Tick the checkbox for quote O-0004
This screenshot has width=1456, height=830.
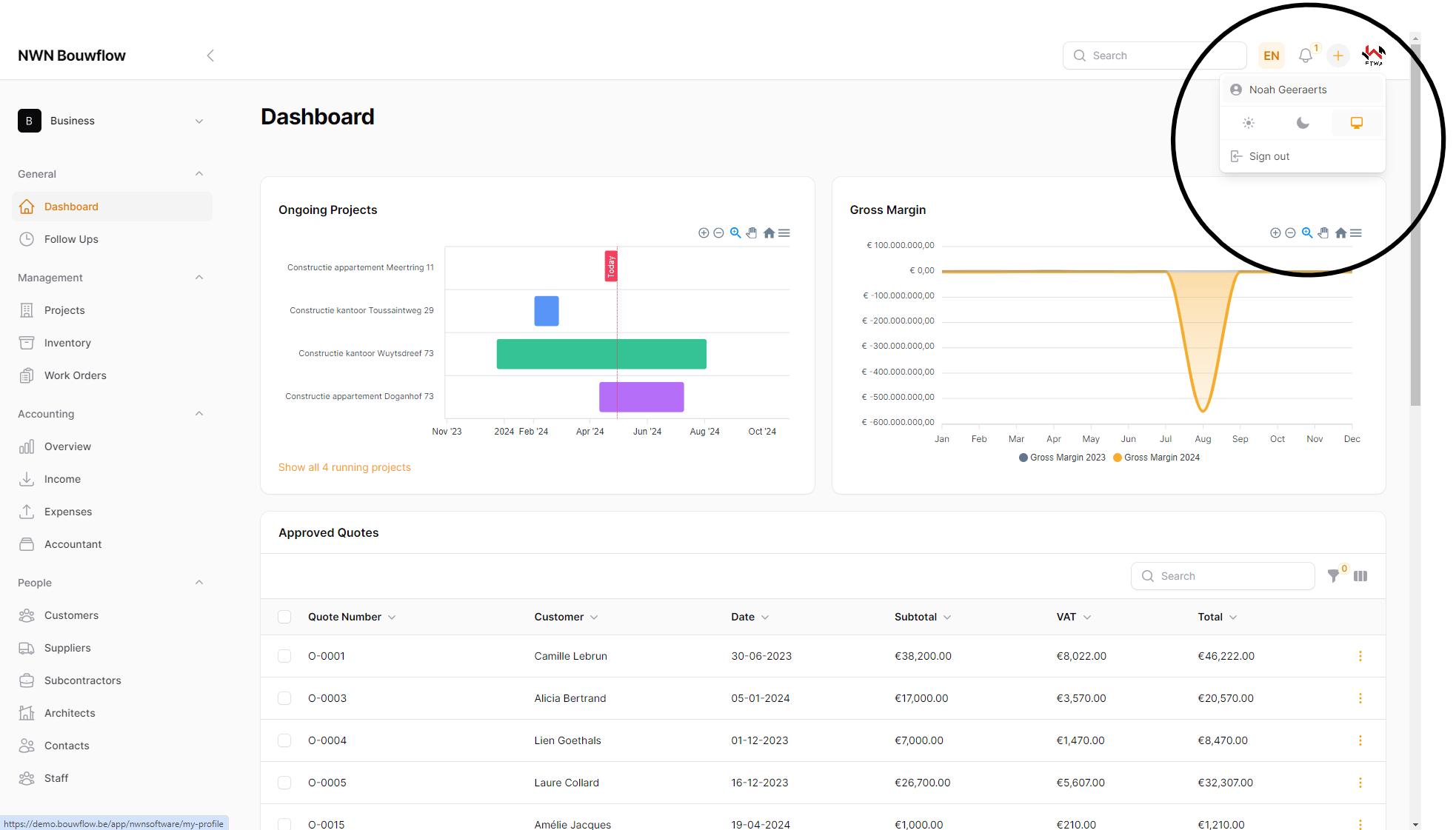pyautogui.click(x=284, y=740)
